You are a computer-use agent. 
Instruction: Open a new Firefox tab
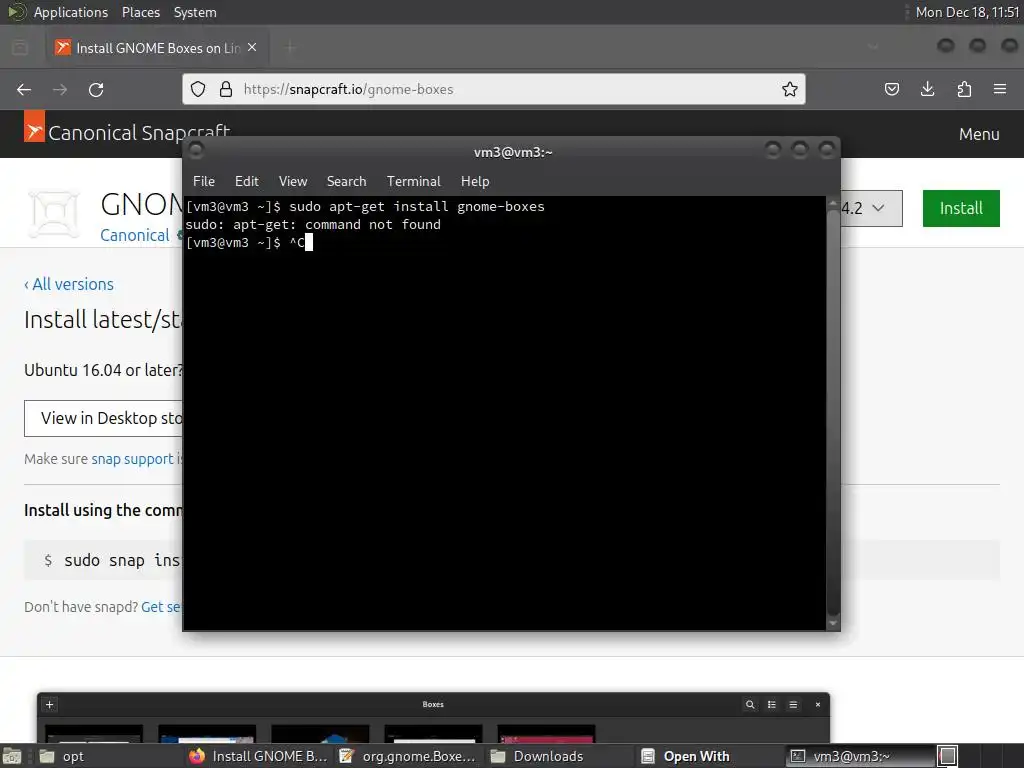[x=290, y=47]
